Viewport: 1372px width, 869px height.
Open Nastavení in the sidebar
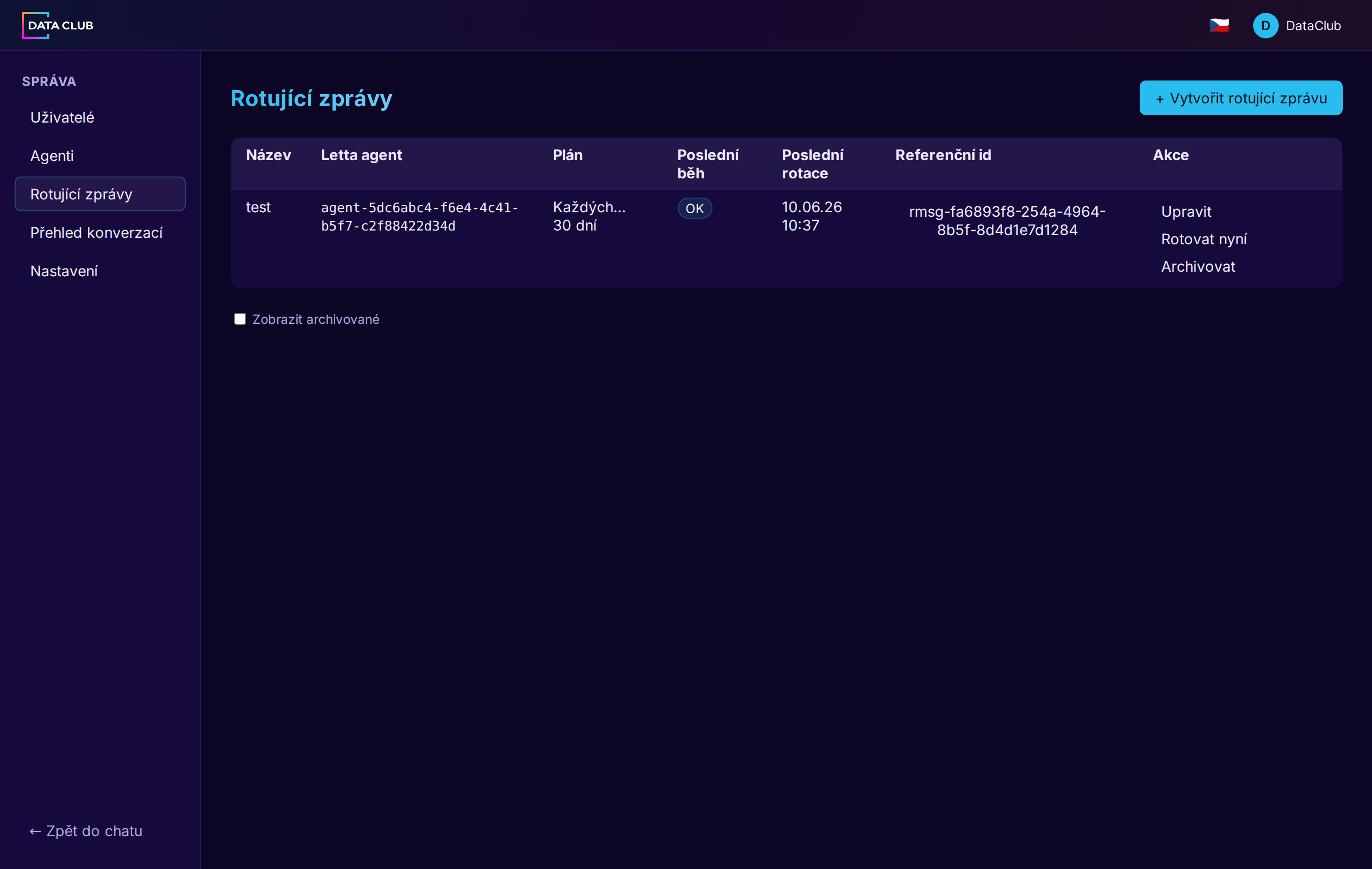[100, 271]
